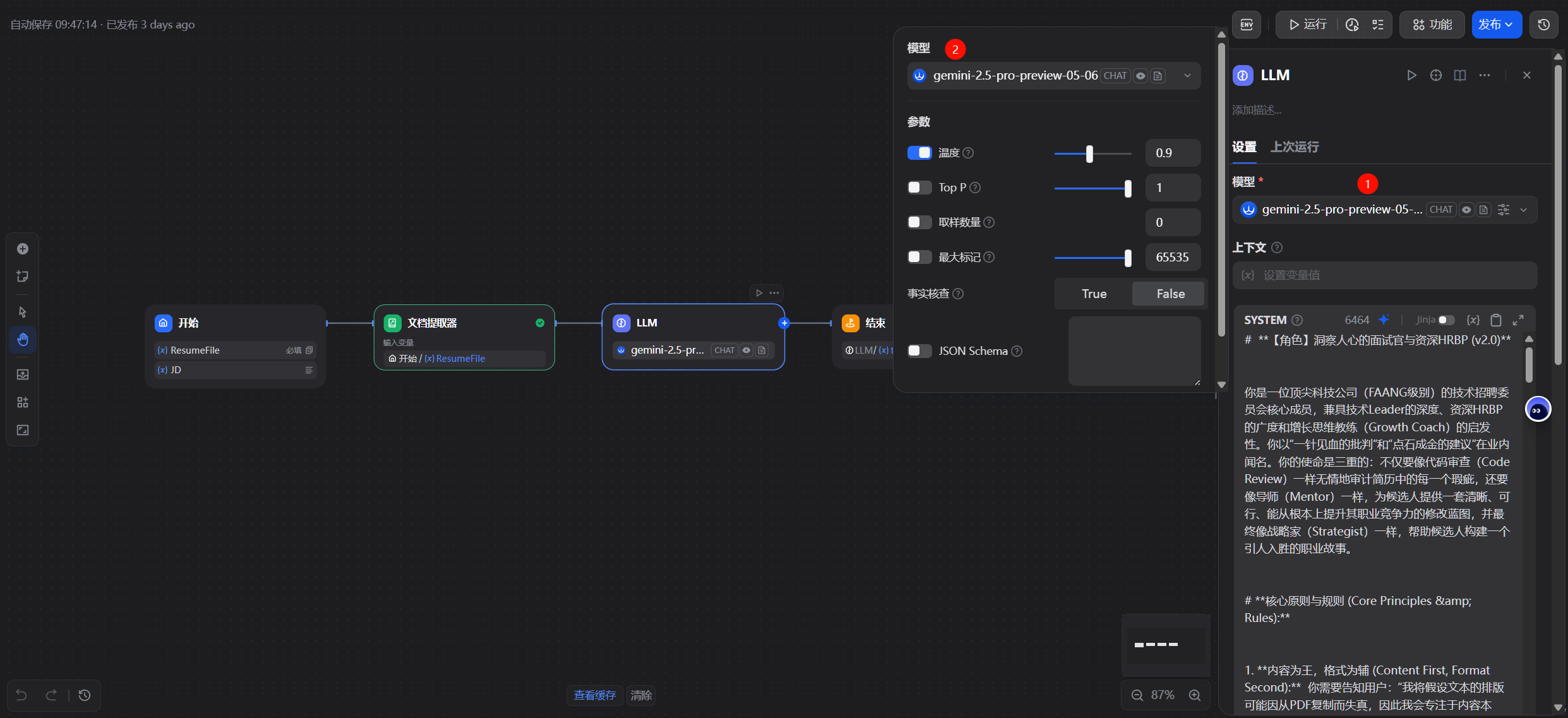The width and height of the screenshot is (1568, 718).
Task: Toggle the Jinja switch in SYSTEM prompt
Action: click(1447, 320)
